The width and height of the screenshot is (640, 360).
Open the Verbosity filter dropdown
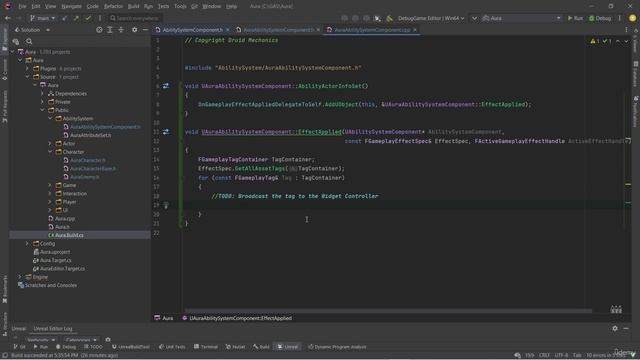41,340
